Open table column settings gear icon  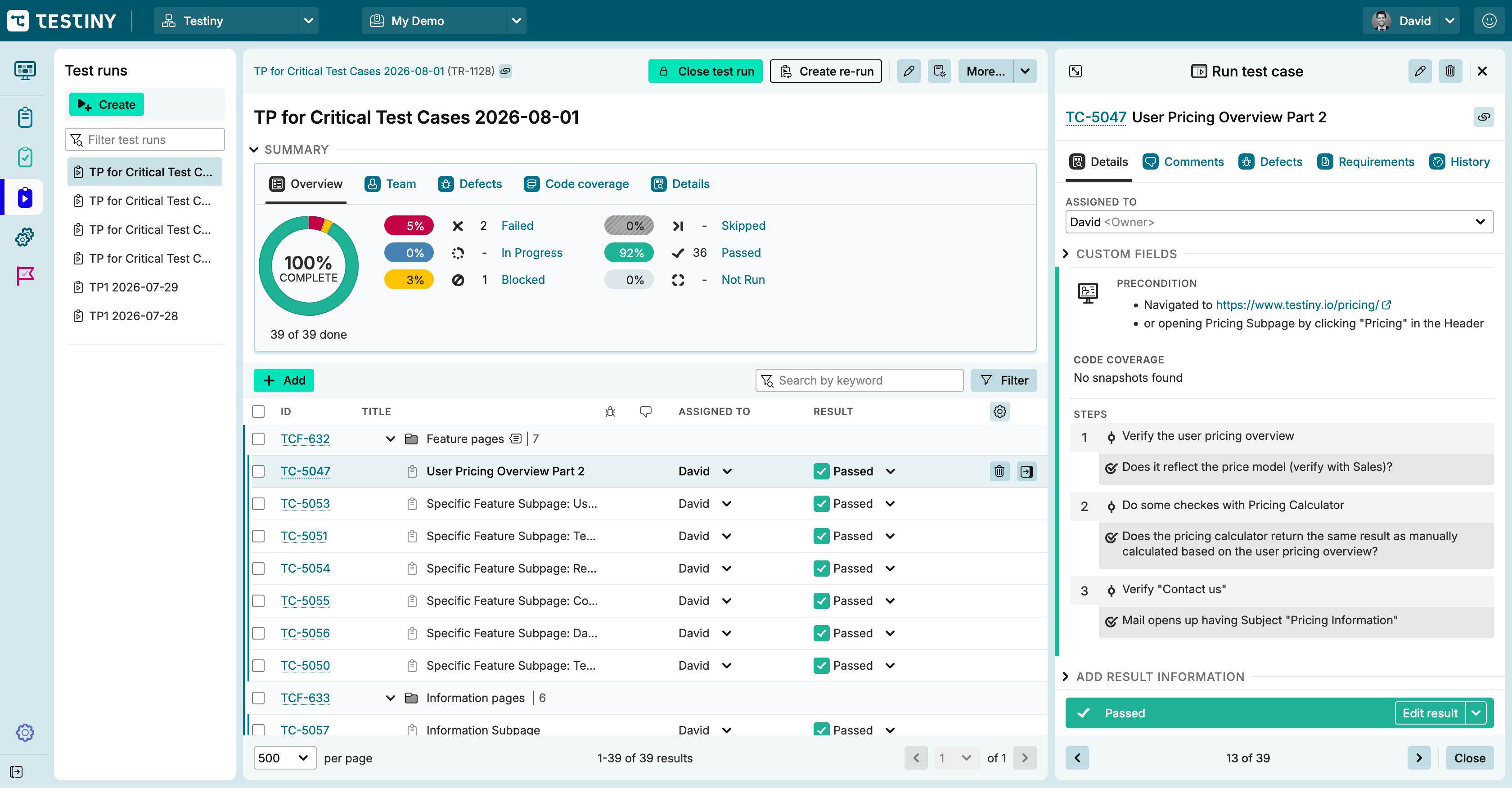999,411
